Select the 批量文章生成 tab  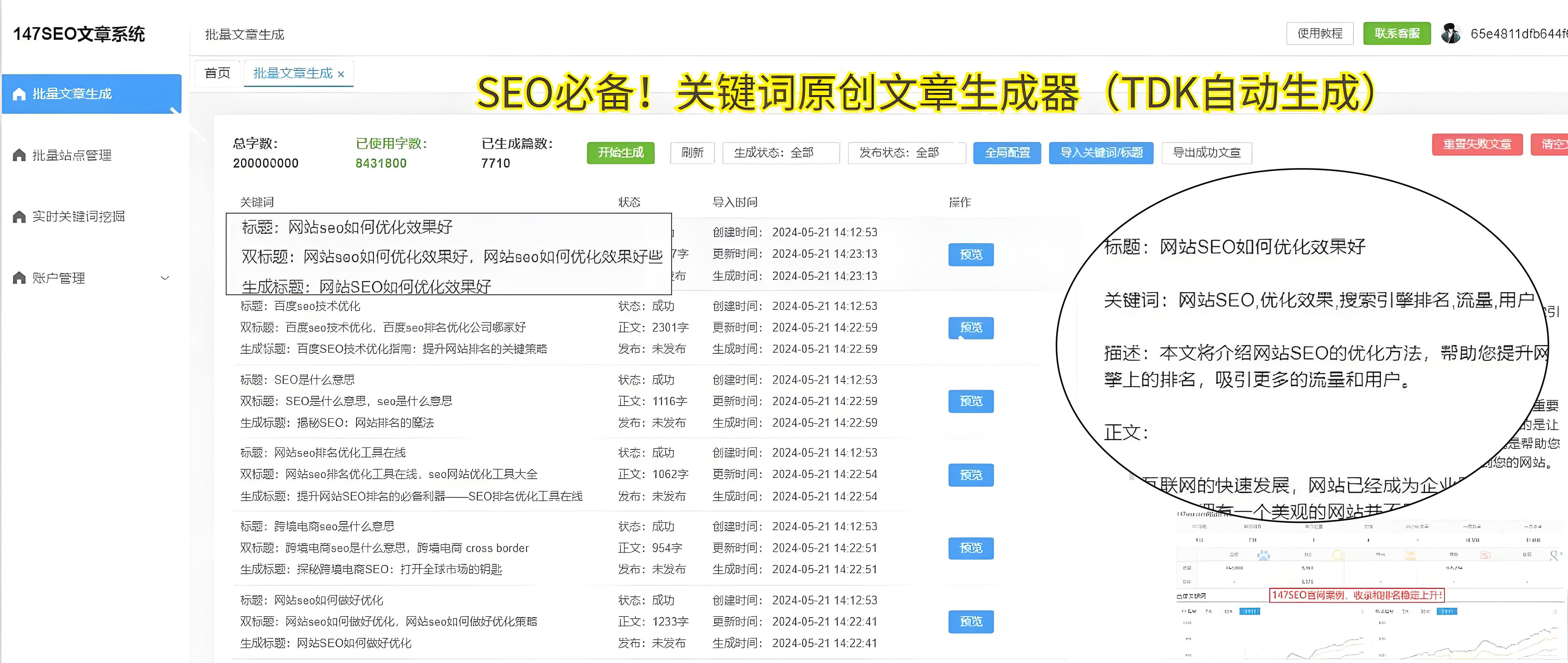291,73
